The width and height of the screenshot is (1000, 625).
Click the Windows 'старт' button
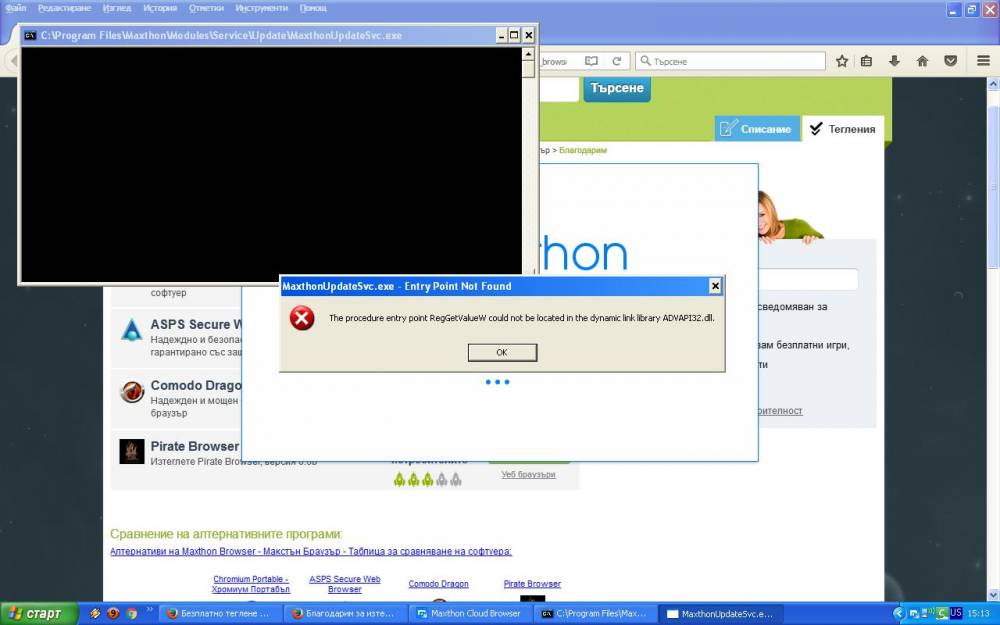(x=38, y=614)
